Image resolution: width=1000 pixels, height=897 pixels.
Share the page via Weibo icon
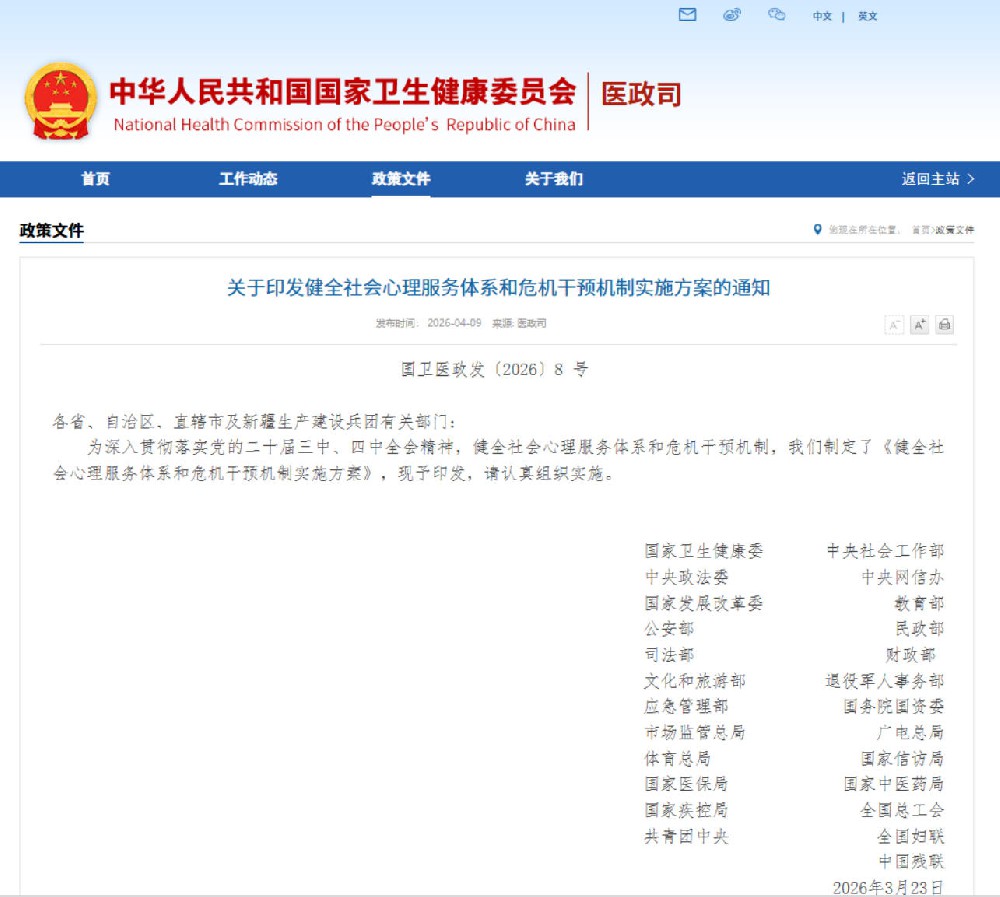tap(731, 15)
